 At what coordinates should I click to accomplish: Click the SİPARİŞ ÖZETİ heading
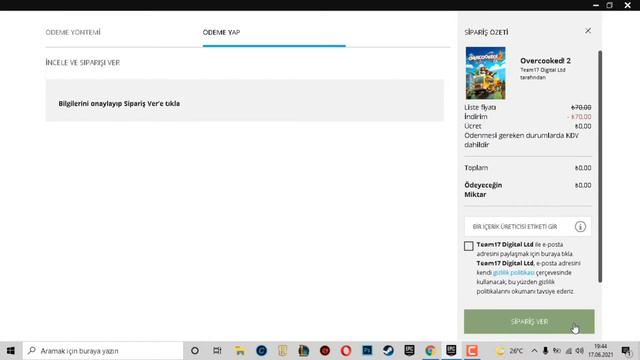point(486,32)
